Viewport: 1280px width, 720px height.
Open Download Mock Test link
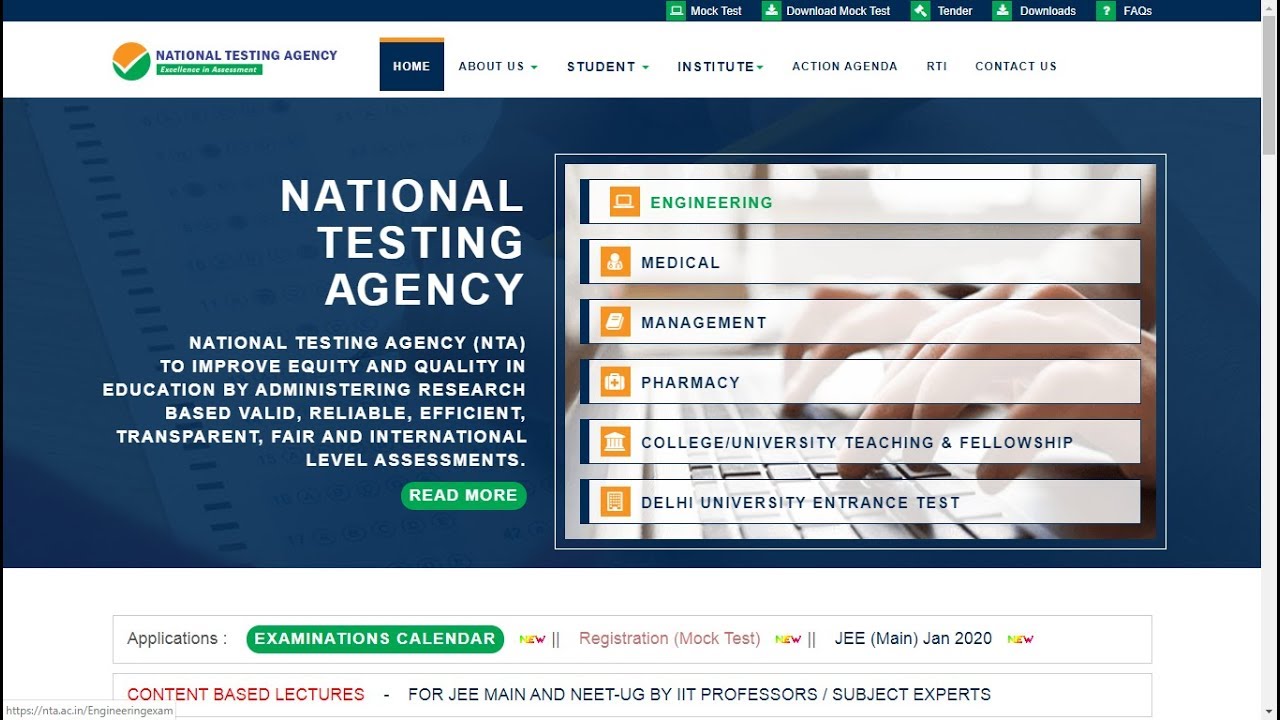point(838,11)
